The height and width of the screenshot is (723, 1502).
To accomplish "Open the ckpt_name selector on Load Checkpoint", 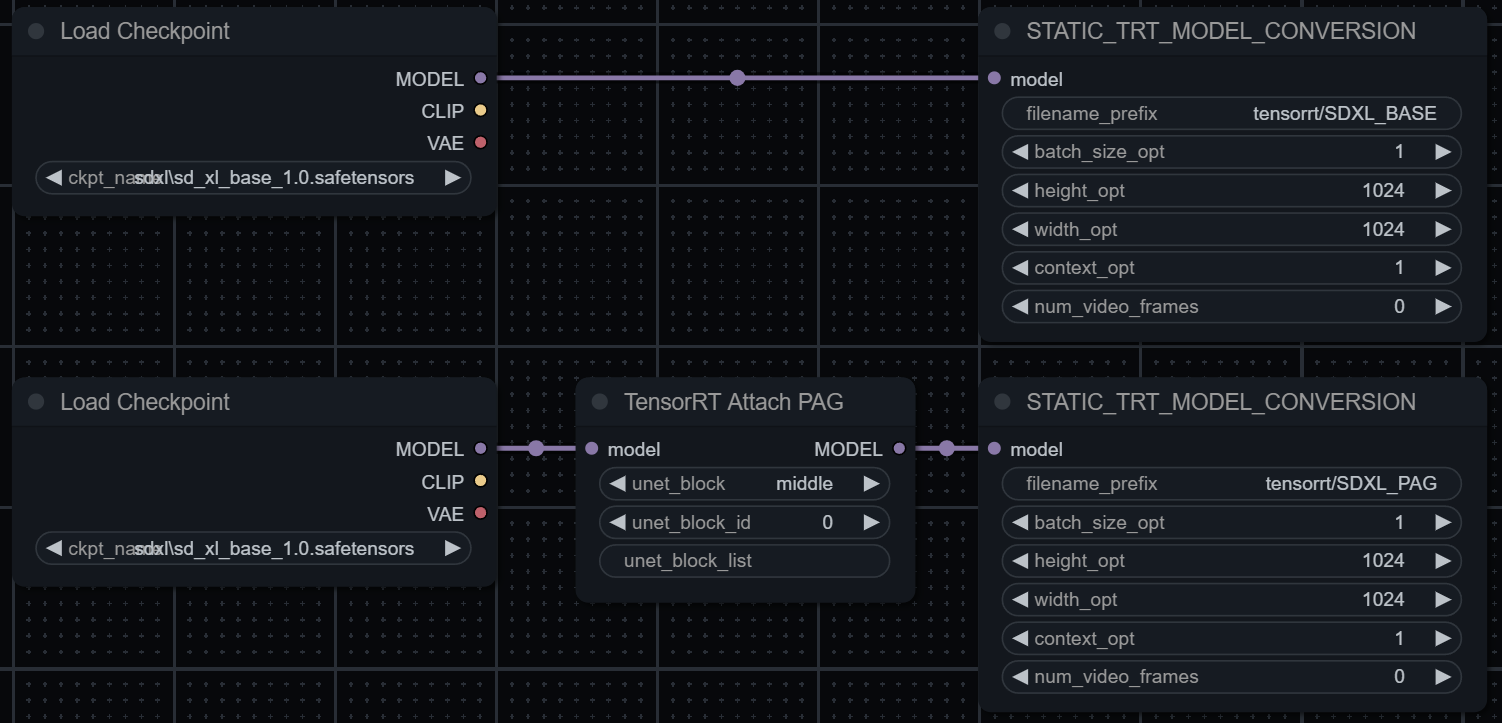I will [253, 177].
